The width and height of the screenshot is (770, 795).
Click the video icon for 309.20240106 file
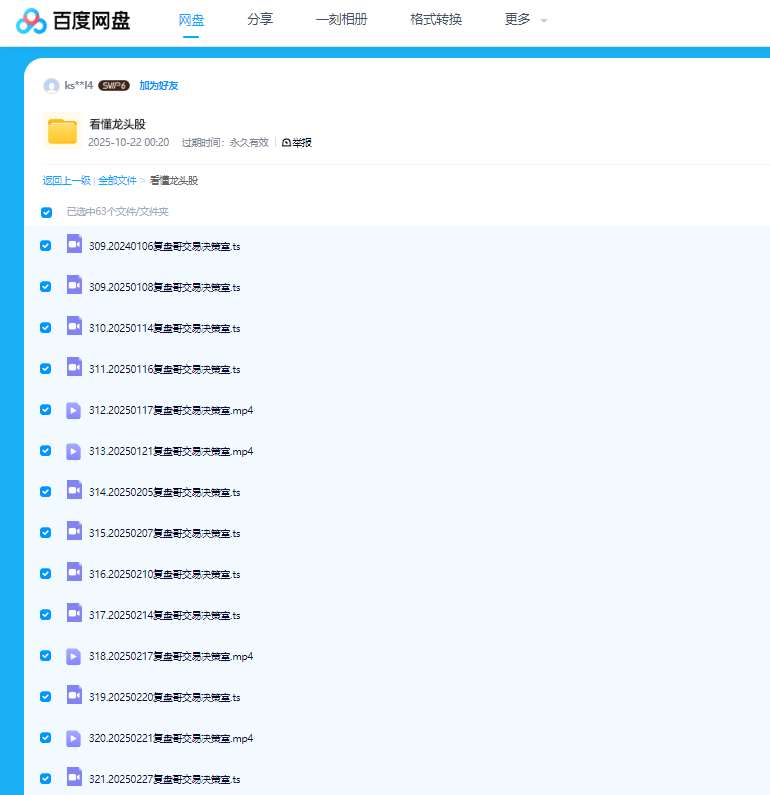[x=74, y=244]
